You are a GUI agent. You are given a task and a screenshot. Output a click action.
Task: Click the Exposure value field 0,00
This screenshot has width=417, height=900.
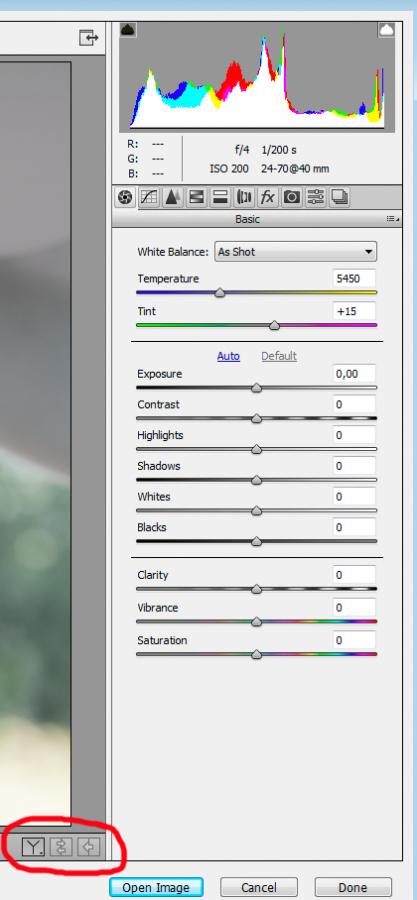point(354,374)
